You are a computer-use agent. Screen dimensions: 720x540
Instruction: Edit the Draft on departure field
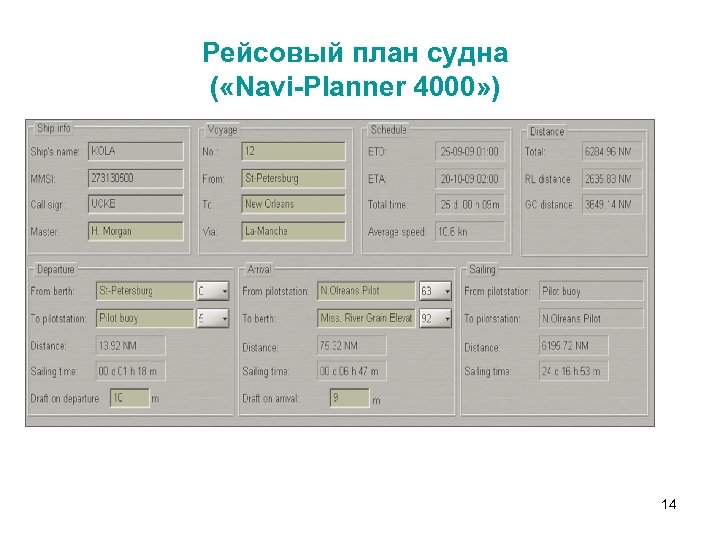pyautogui.click(x=129, y=398)
